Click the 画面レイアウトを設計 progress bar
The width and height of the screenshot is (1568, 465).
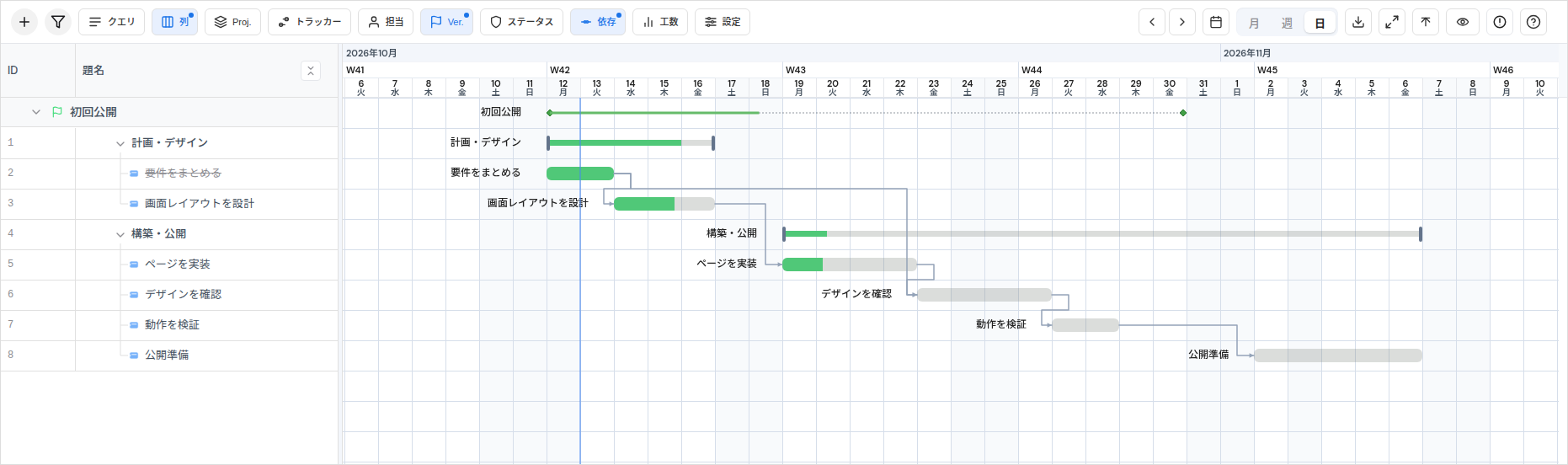point(664,204)
